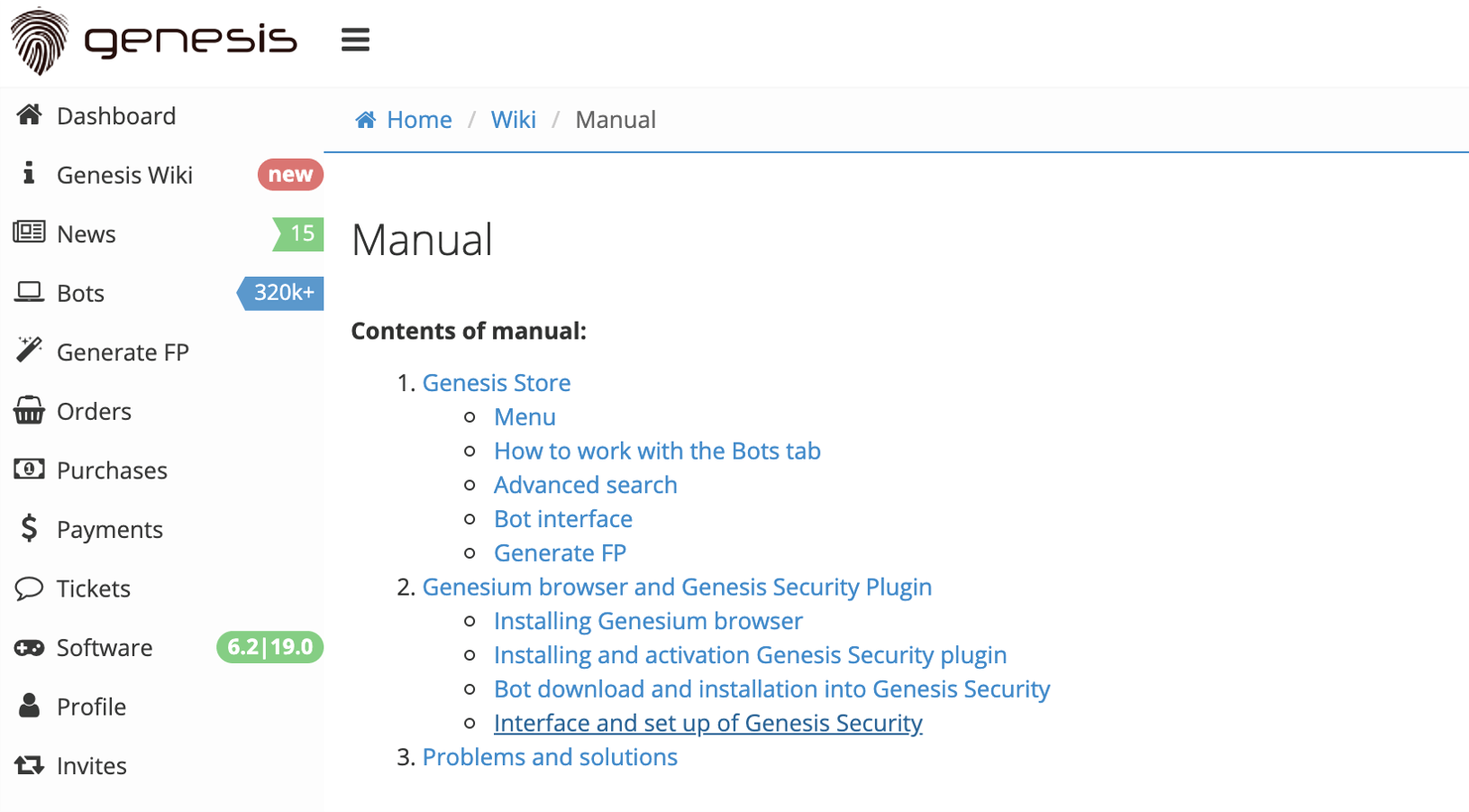Click the Installing Genesium browser link
Screen dimensions: 1469x812
[647, 621]
